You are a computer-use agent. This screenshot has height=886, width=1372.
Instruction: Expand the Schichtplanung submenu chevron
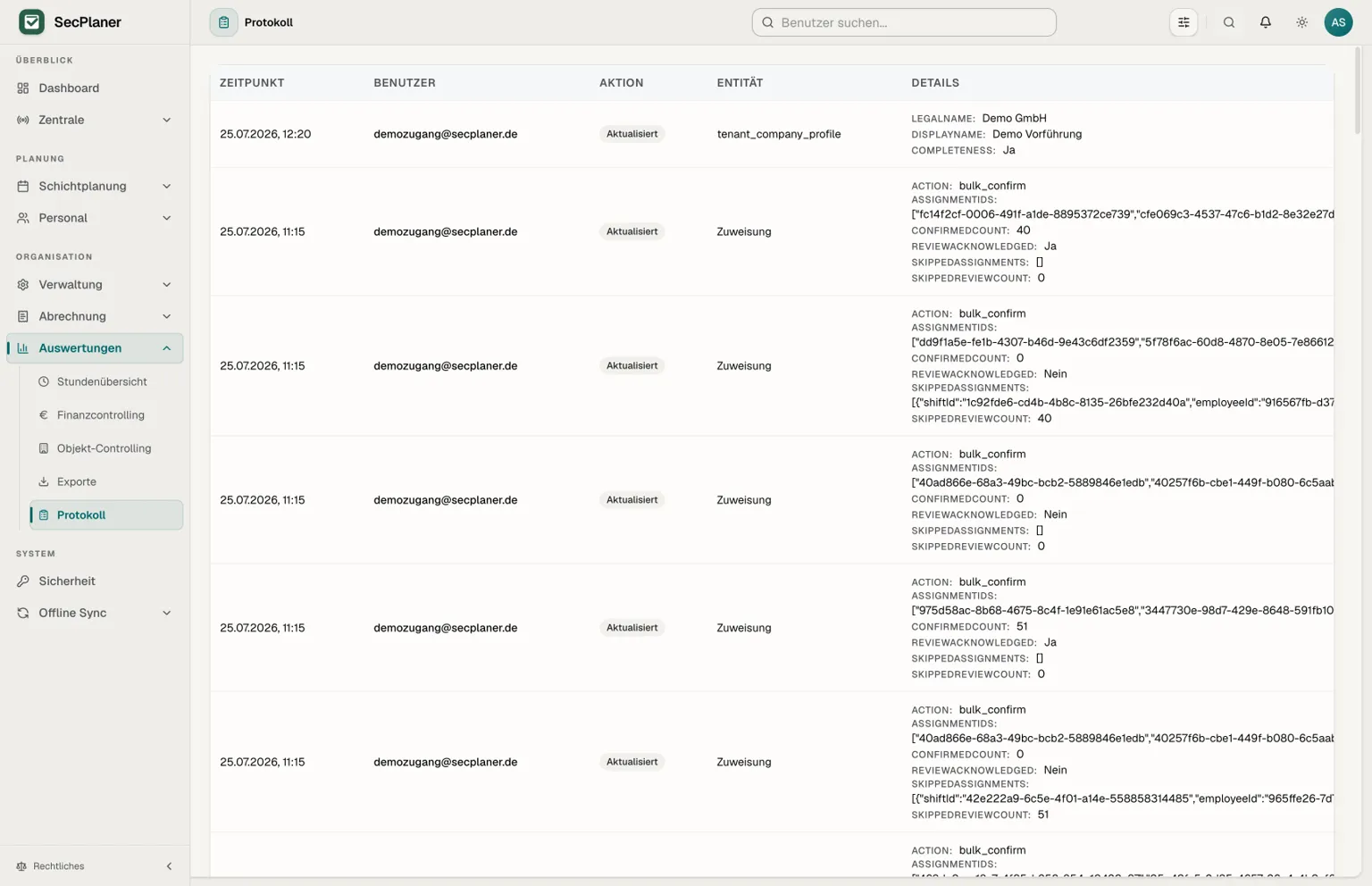pyautogui.click(x=167, y=187)
